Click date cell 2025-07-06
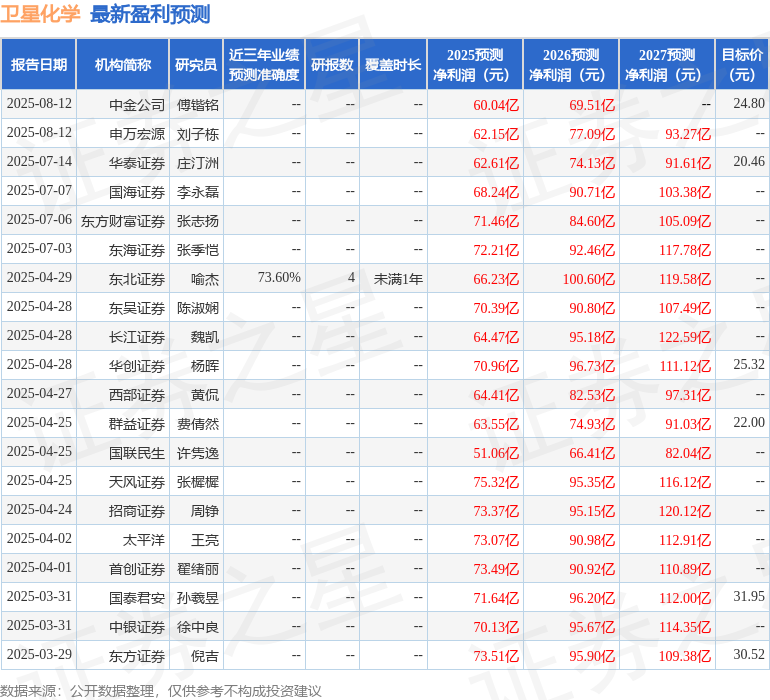The height and width of the screenshot is (700, 770). [x=39, y=220]
